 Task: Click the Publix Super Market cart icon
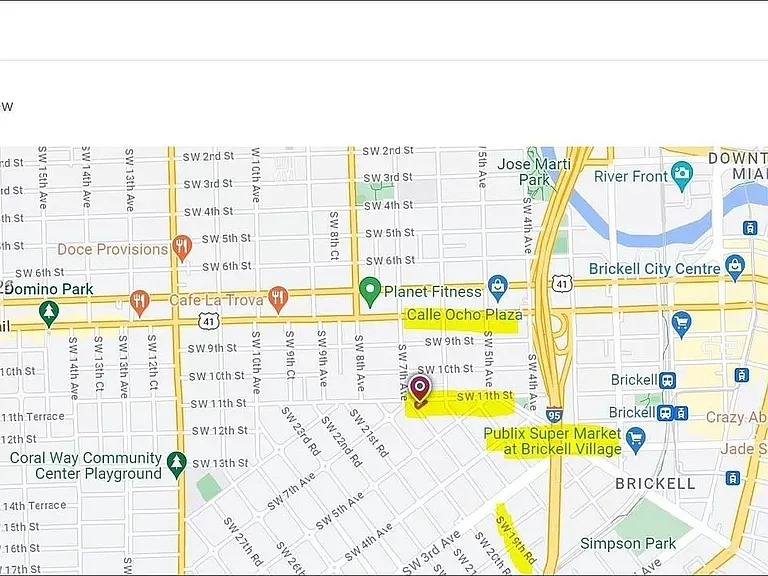point(636,440)
